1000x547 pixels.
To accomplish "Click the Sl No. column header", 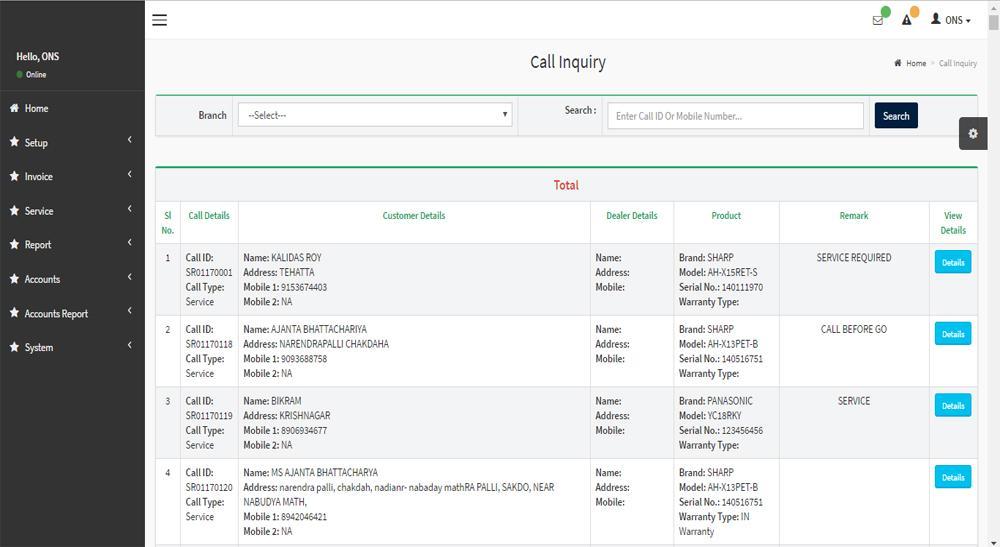I will point(168,222).
